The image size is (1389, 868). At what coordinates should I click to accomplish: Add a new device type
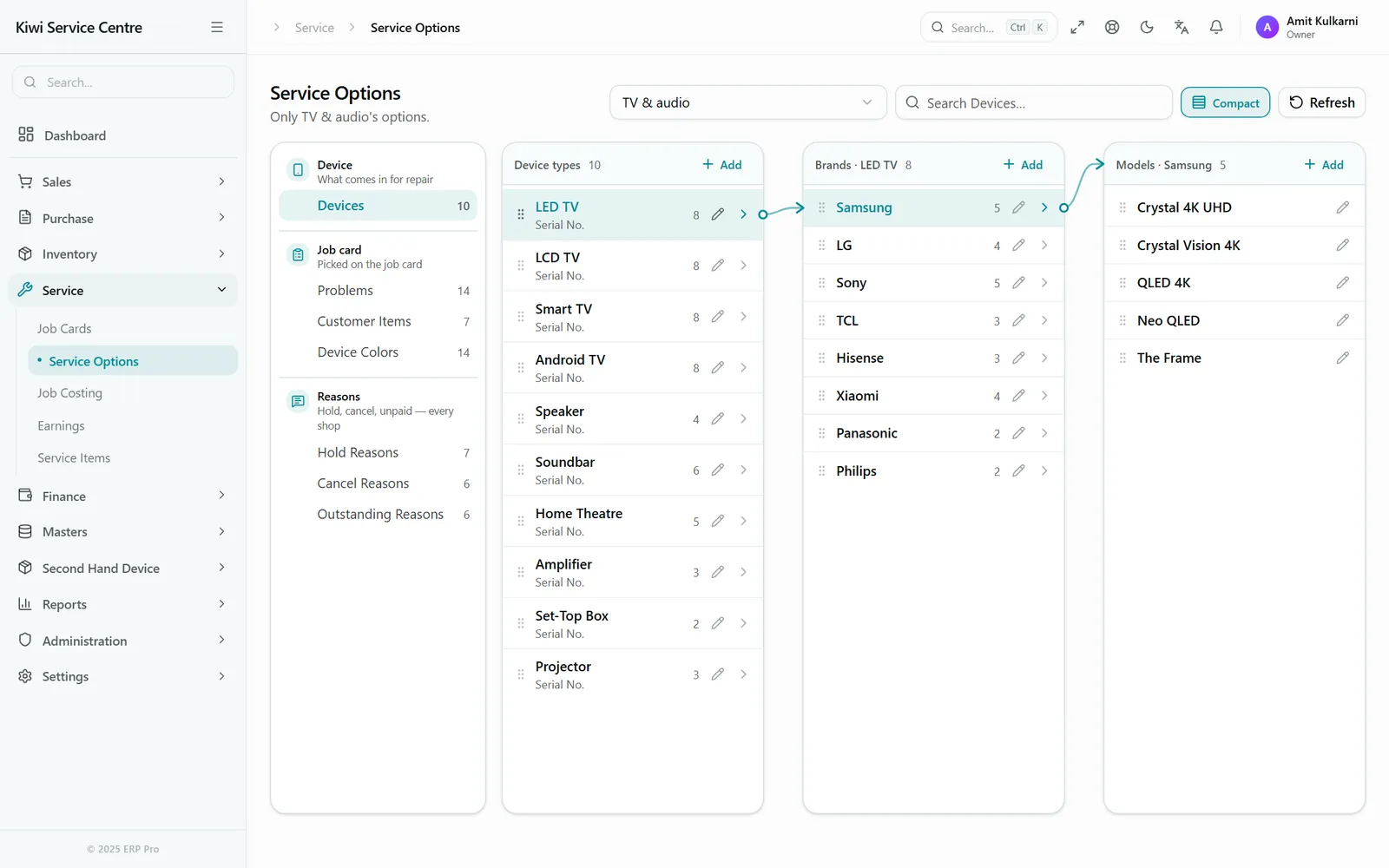[722, 165]
